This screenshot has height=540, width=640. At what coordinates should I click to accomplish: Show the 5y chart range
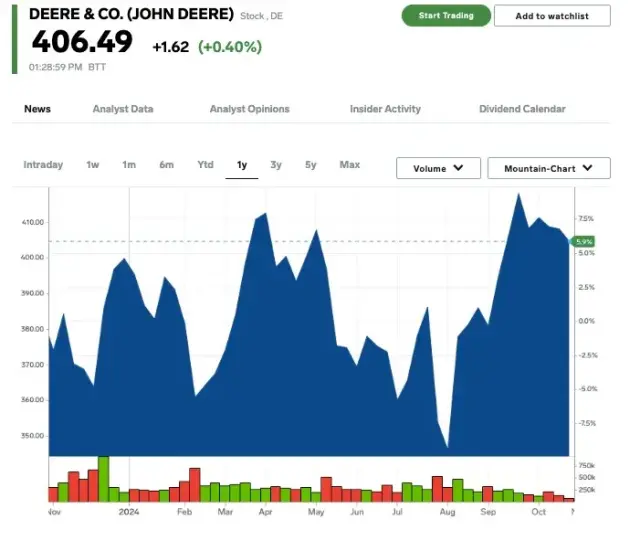311,165
